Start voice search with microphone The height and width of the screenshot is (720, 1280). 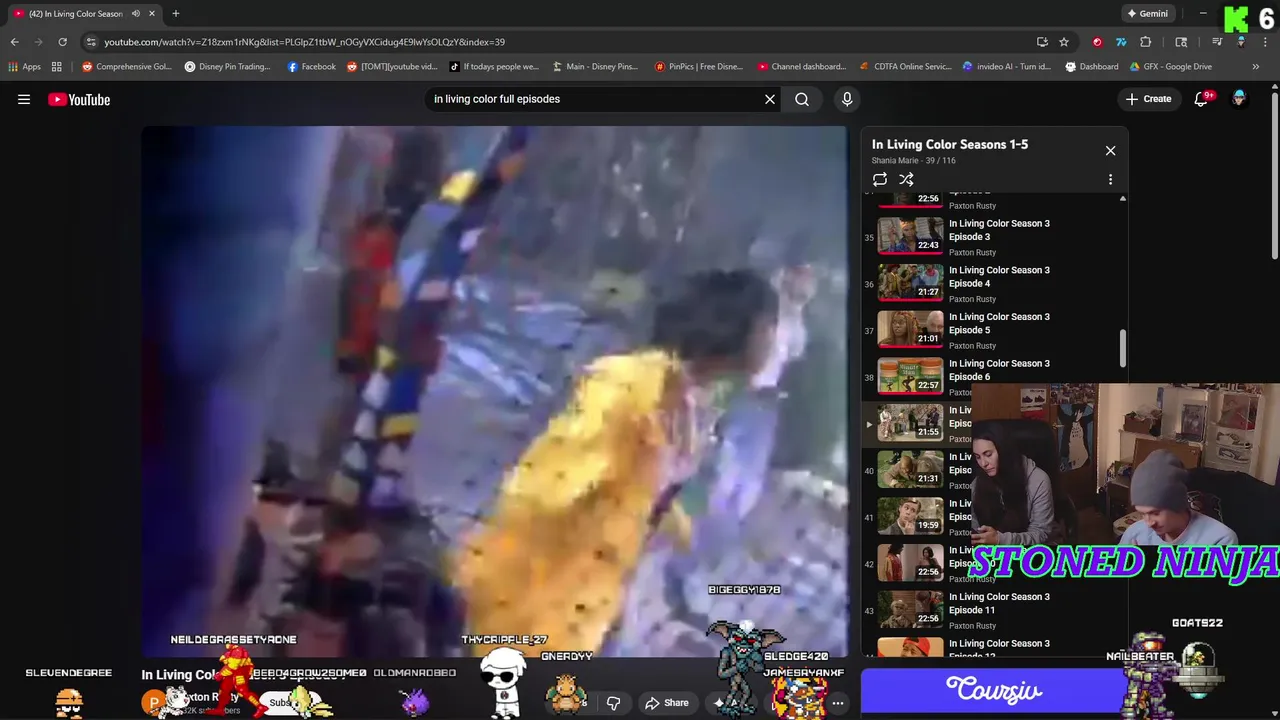coord(847,99)
